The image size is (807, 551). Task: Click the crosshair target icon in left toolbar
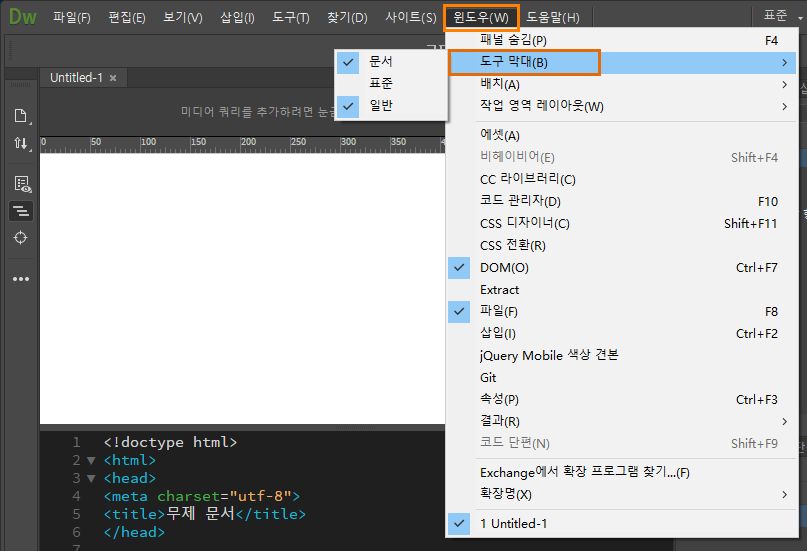tap(21, 238)
